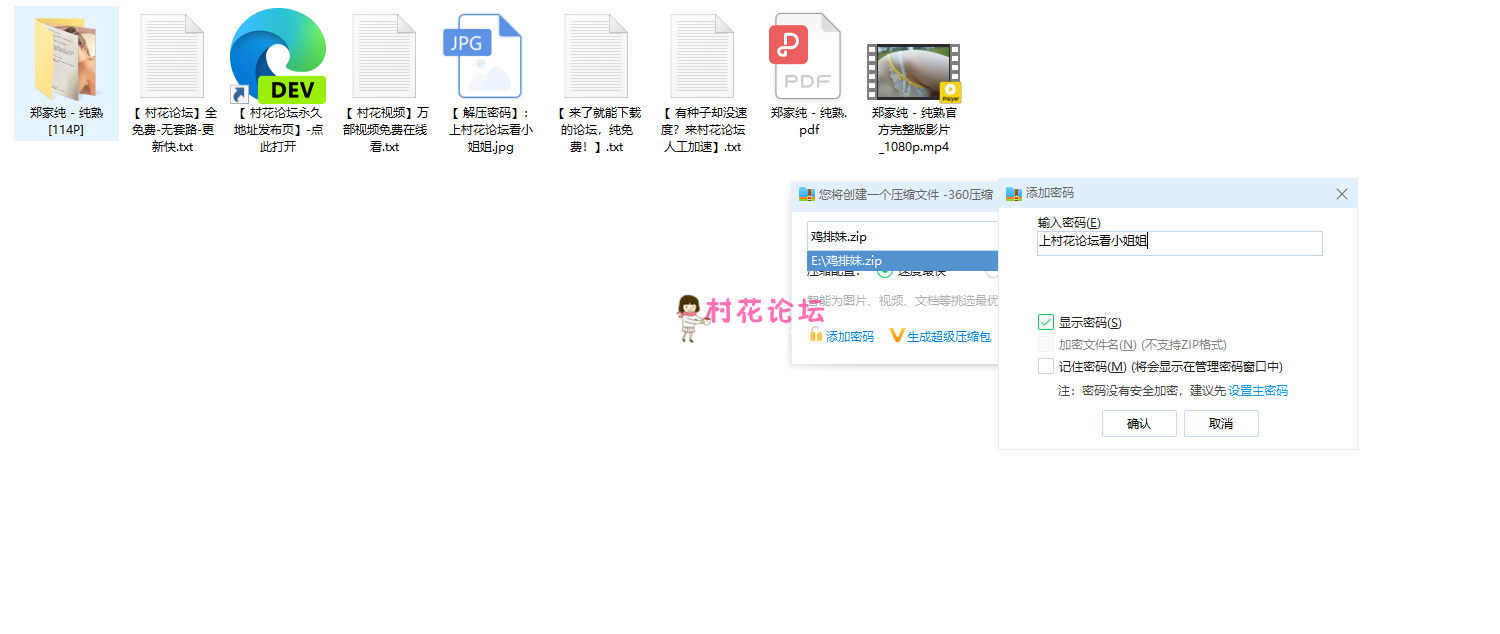Image resolution: width=1500 pixels, height=634 pixels.
Task: Select the txt file ending in 在线看.txt
Action: [x=384, y=58]
